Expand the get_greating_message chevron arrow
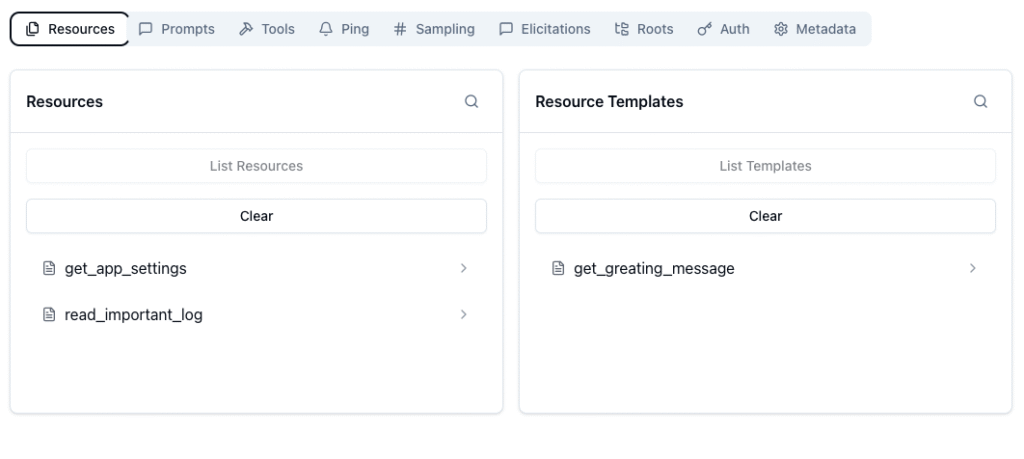The image size is (1024, 459). tap(972, 269)
